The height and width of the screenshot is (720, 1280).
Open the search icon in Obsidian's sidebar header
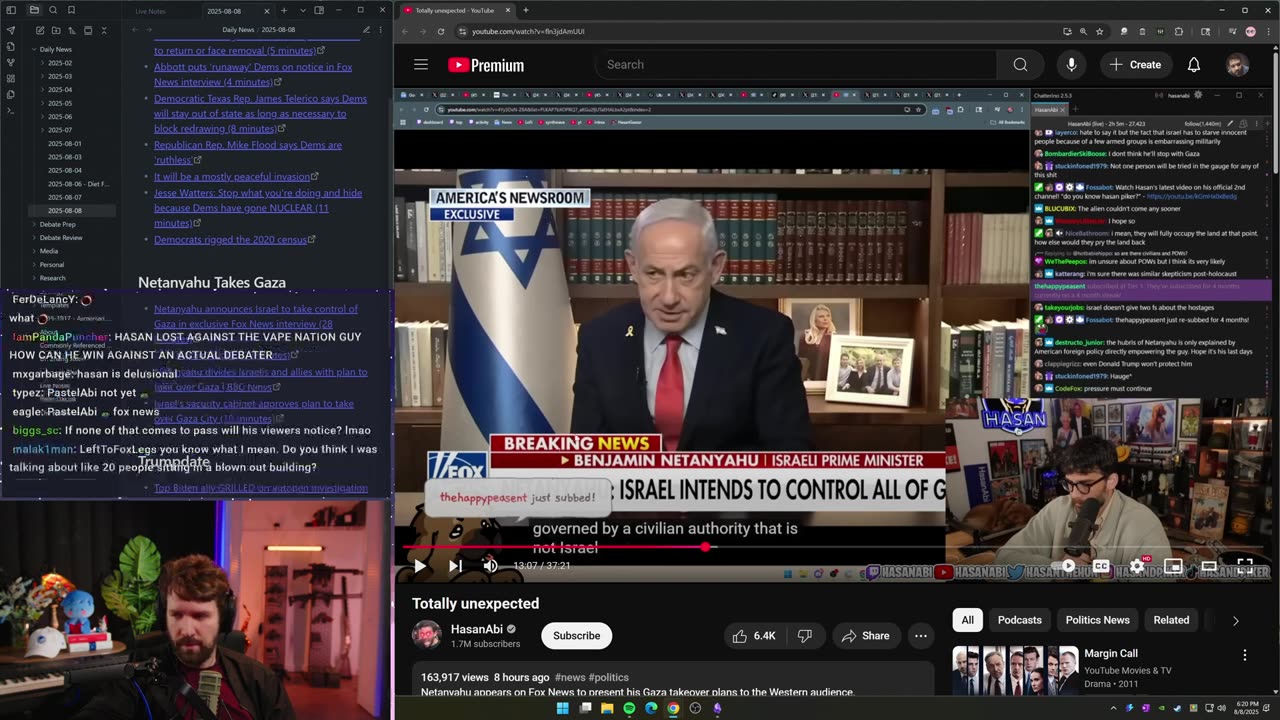pos(53,10)
